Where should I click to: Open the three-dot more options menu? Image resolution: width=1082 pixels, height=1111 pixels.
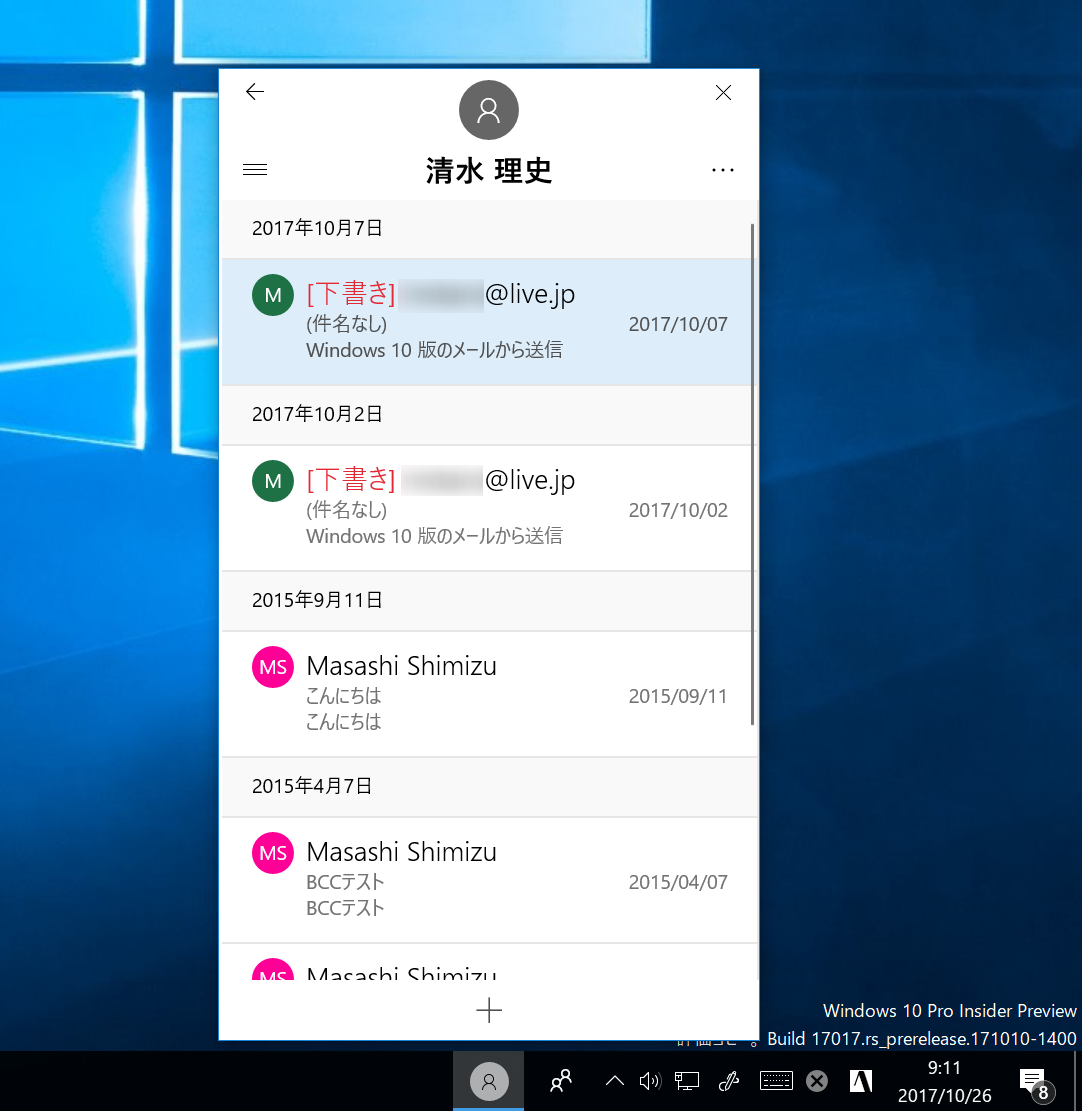point(723,170)
